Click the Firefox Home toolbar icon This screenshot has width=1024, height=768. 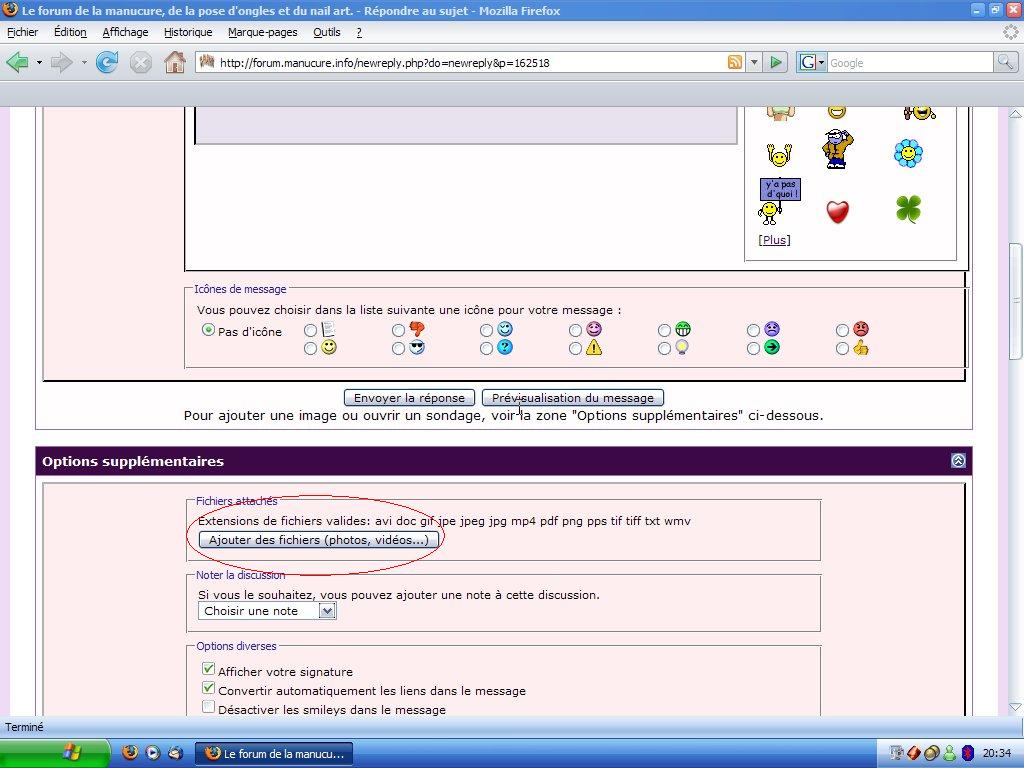click(174, 62)
